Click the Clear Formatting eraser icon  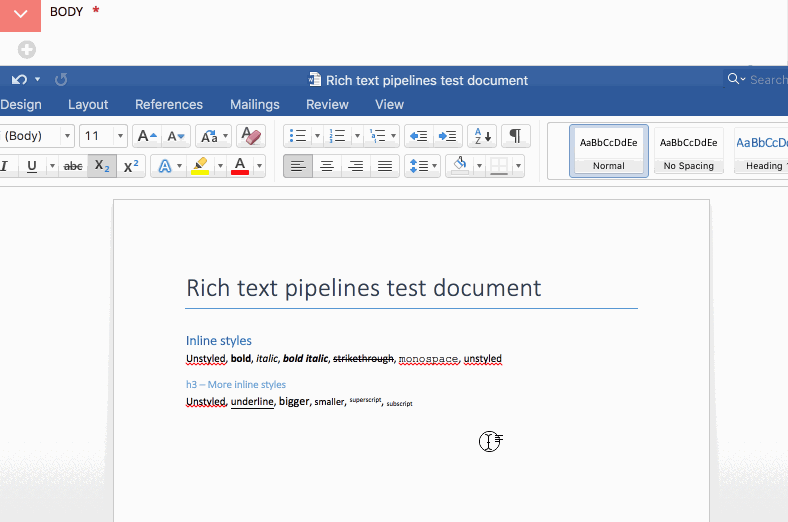tap(251, 136)
